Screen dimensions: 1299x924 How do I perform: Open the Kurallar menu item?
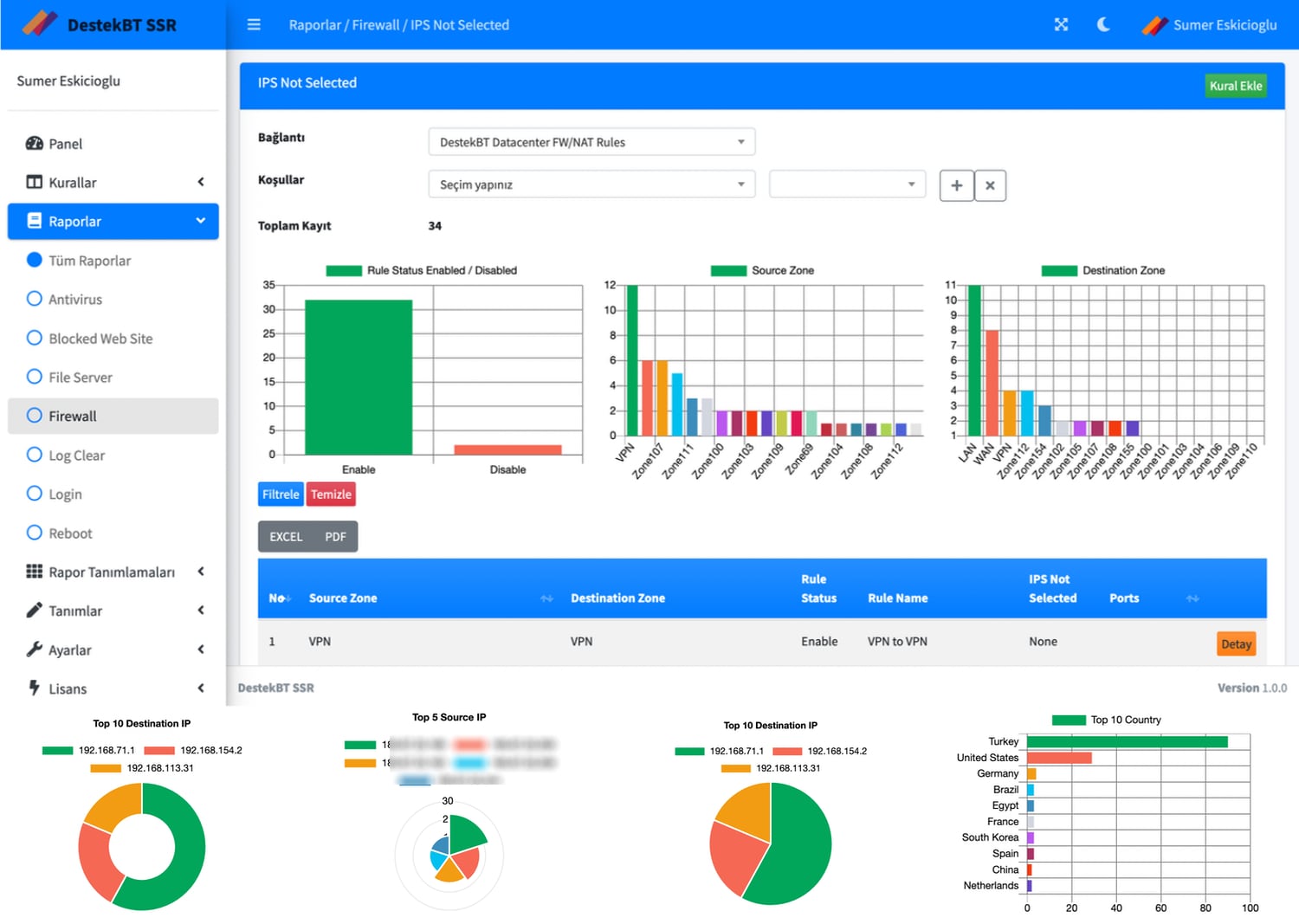point(113,182)
